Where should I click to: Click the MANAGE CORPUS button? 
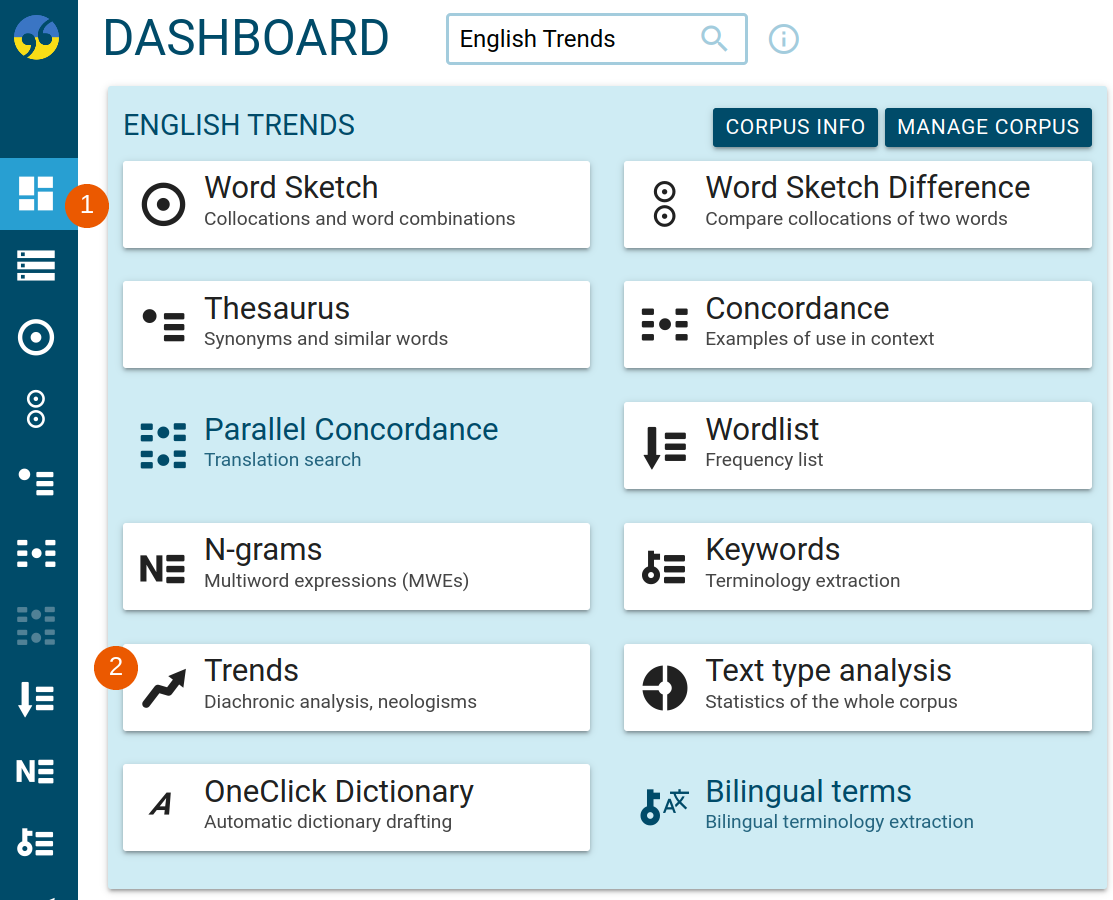pyautogui.click(x=988, y=127)
